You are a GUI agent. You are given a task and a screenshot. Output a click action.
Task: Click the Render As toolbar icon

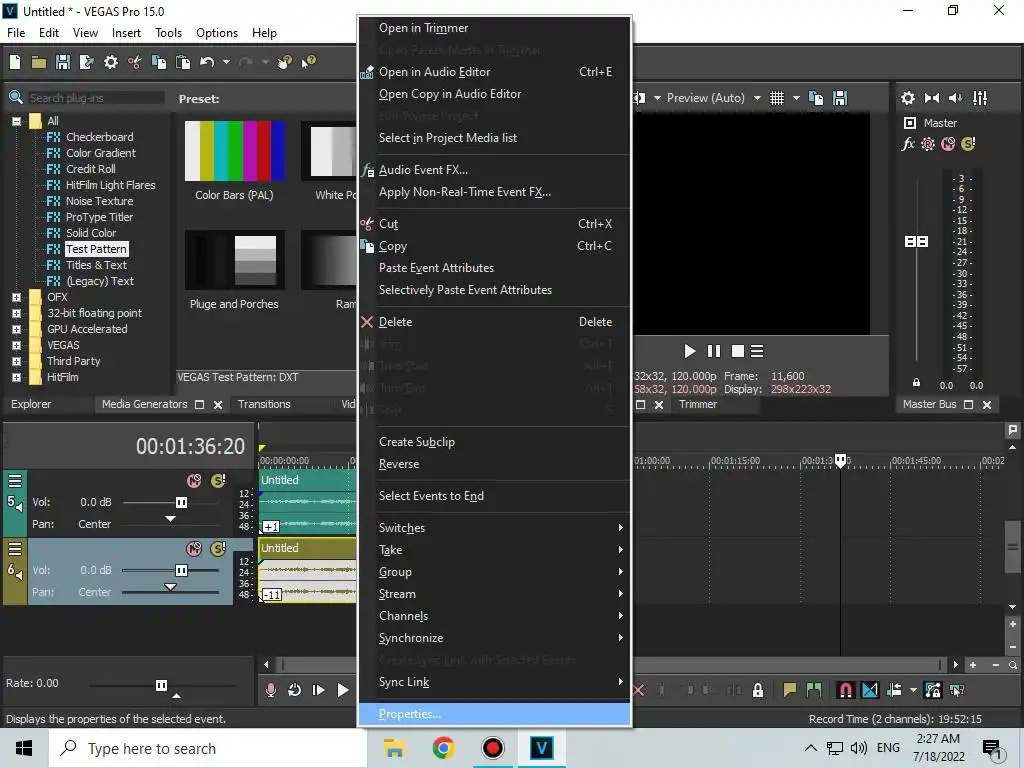pos(86,62)
